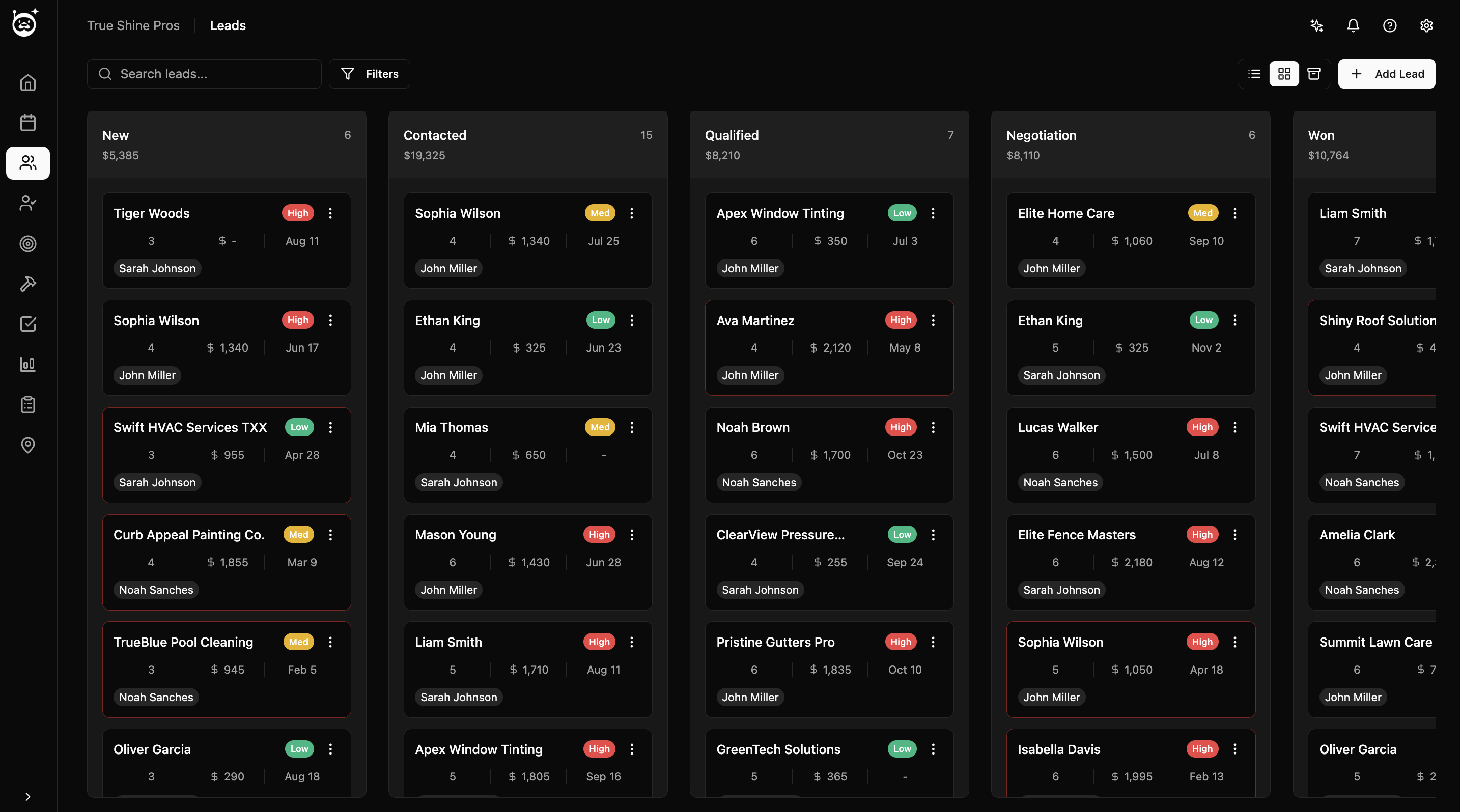The width and height of the screenshot is (1460, 812).
Task: Open the AI sparkles assistant icon
Action: [x=1316, y=25]
